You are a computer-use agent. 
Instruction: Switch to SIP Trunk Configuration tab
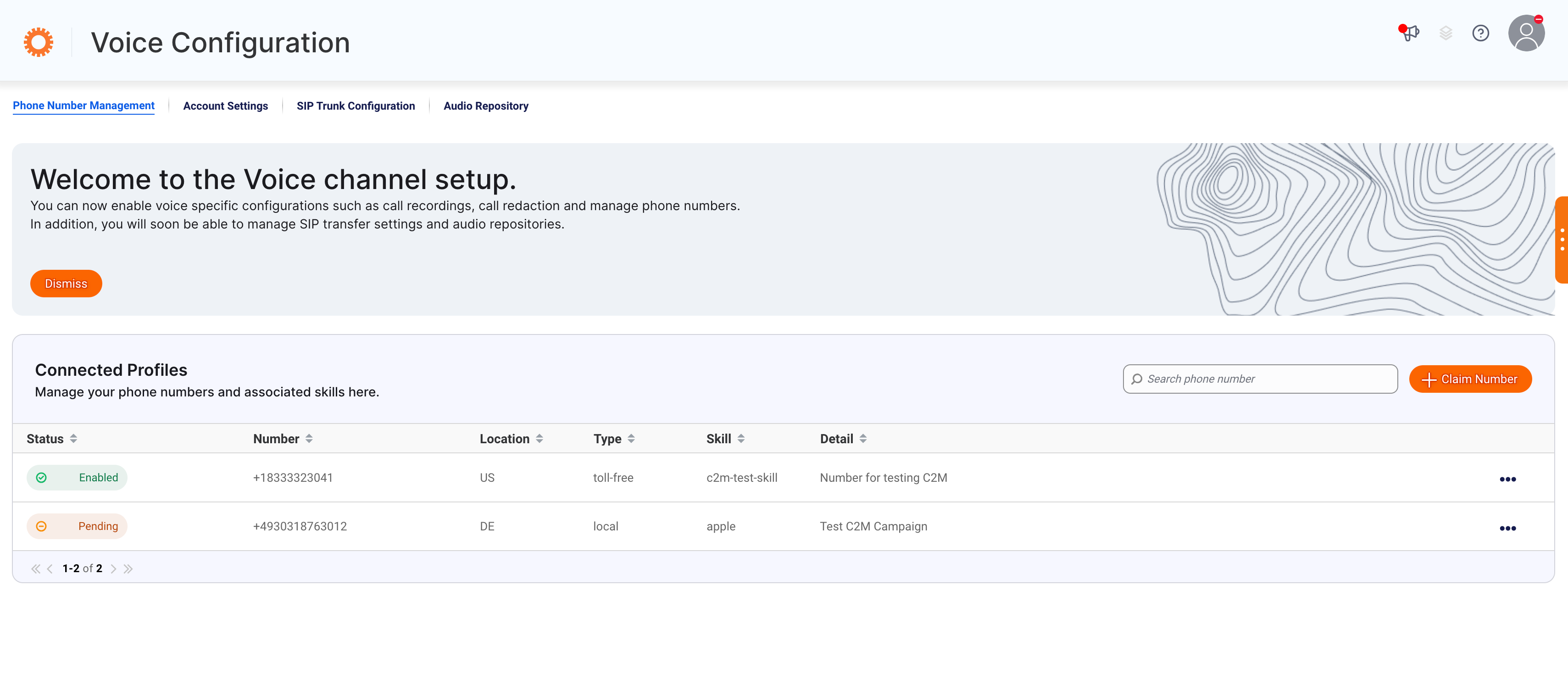pos(356,106)
